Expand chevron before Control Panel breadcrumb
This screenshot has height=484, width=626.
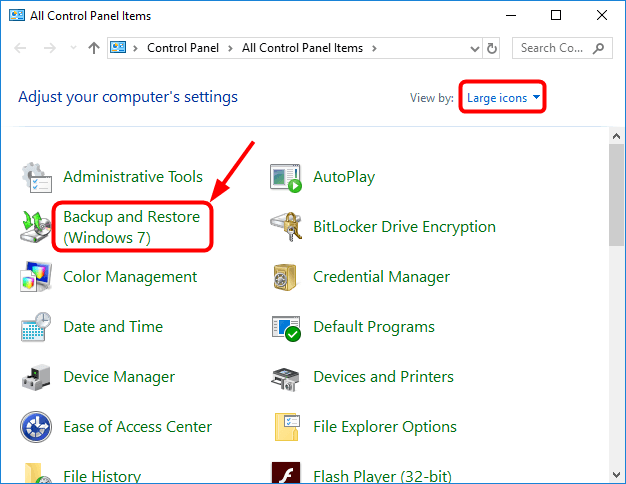click(135, 49)
